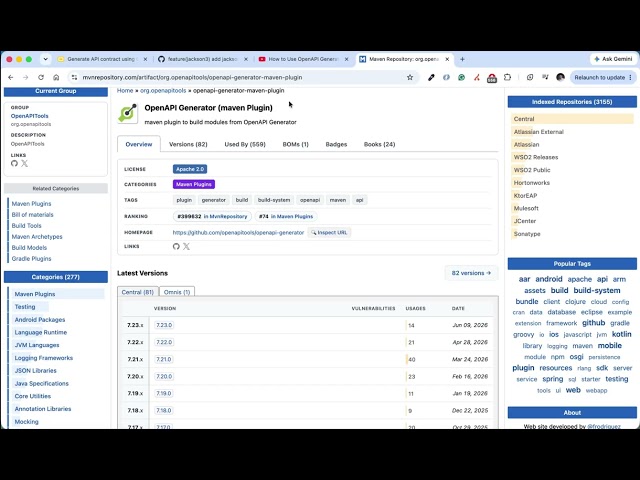
Task: Click the GitHub icon in the artifact Links row
Action: tap(176, 246)
